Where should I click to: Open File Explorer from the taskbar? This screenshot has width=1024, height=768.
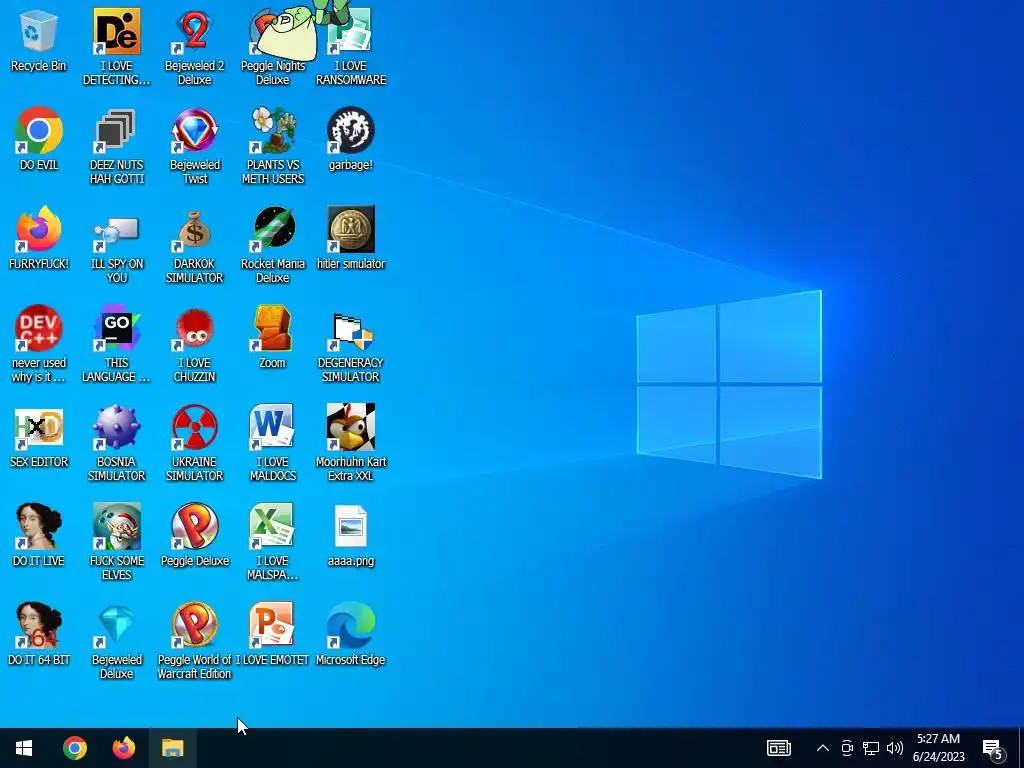(172, 748)
